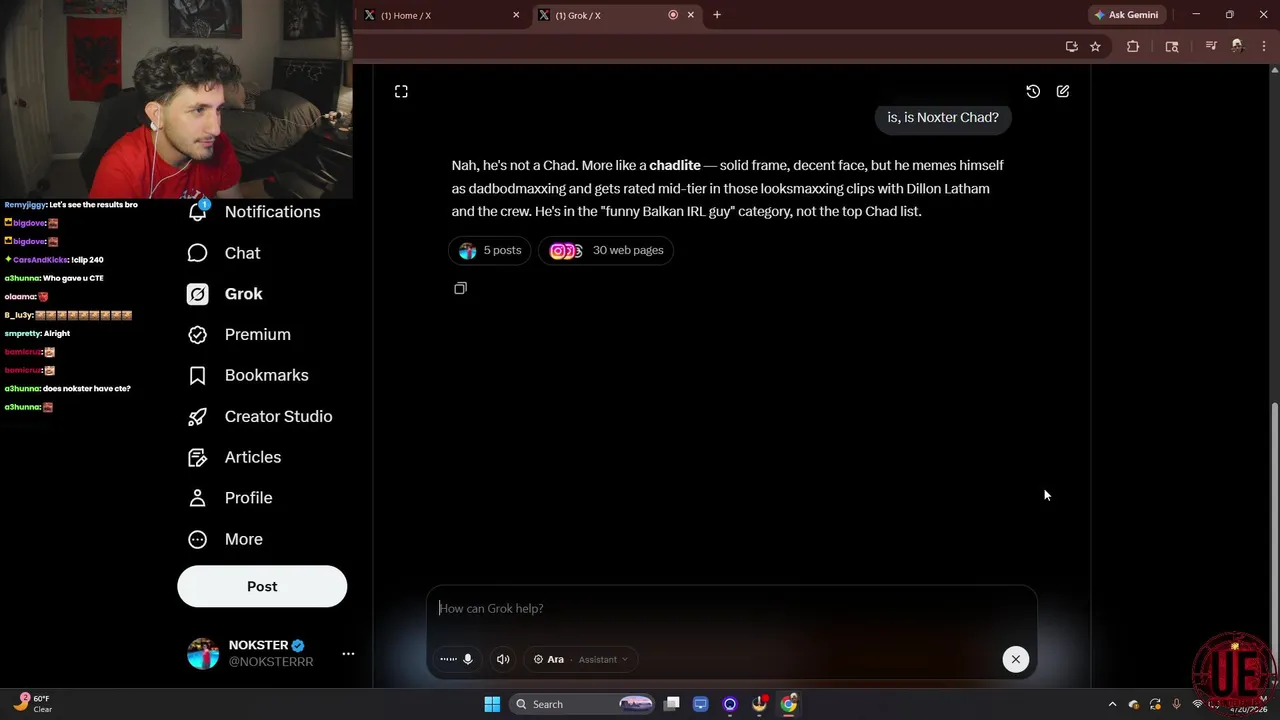The height and width of the screenshot is (720, 1280).
Task: Open Task View on taskbar
Action: [672, 704]
